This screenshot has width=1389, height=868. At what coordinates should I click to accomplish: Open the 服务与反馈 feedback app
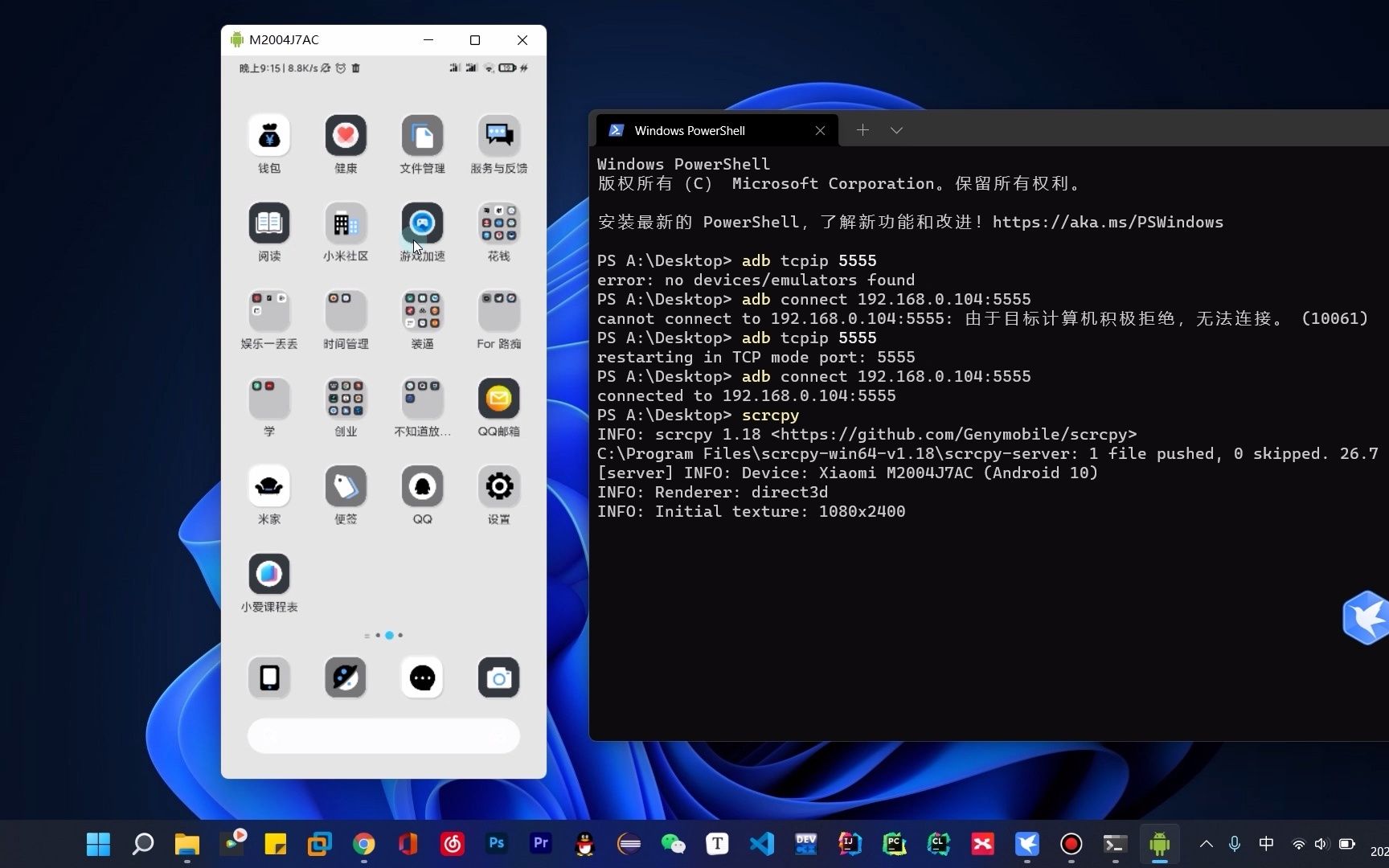click(x=498, y=136)
